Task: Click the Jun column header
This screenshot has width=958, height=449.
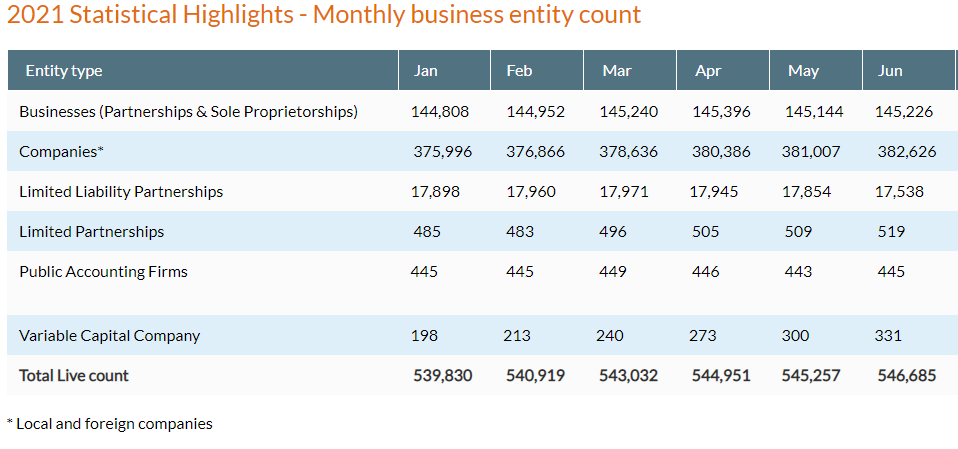Action: click(x=890, y=71)
